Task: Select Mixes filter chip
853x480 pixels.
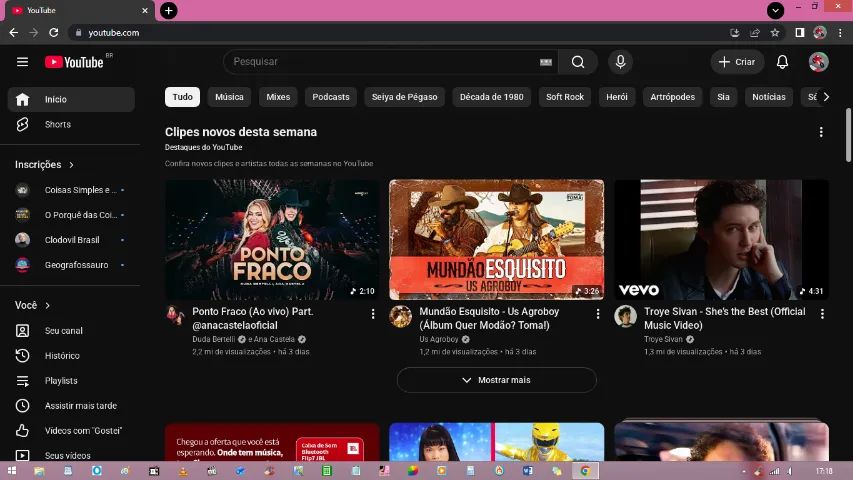Action: click(278, 97)
